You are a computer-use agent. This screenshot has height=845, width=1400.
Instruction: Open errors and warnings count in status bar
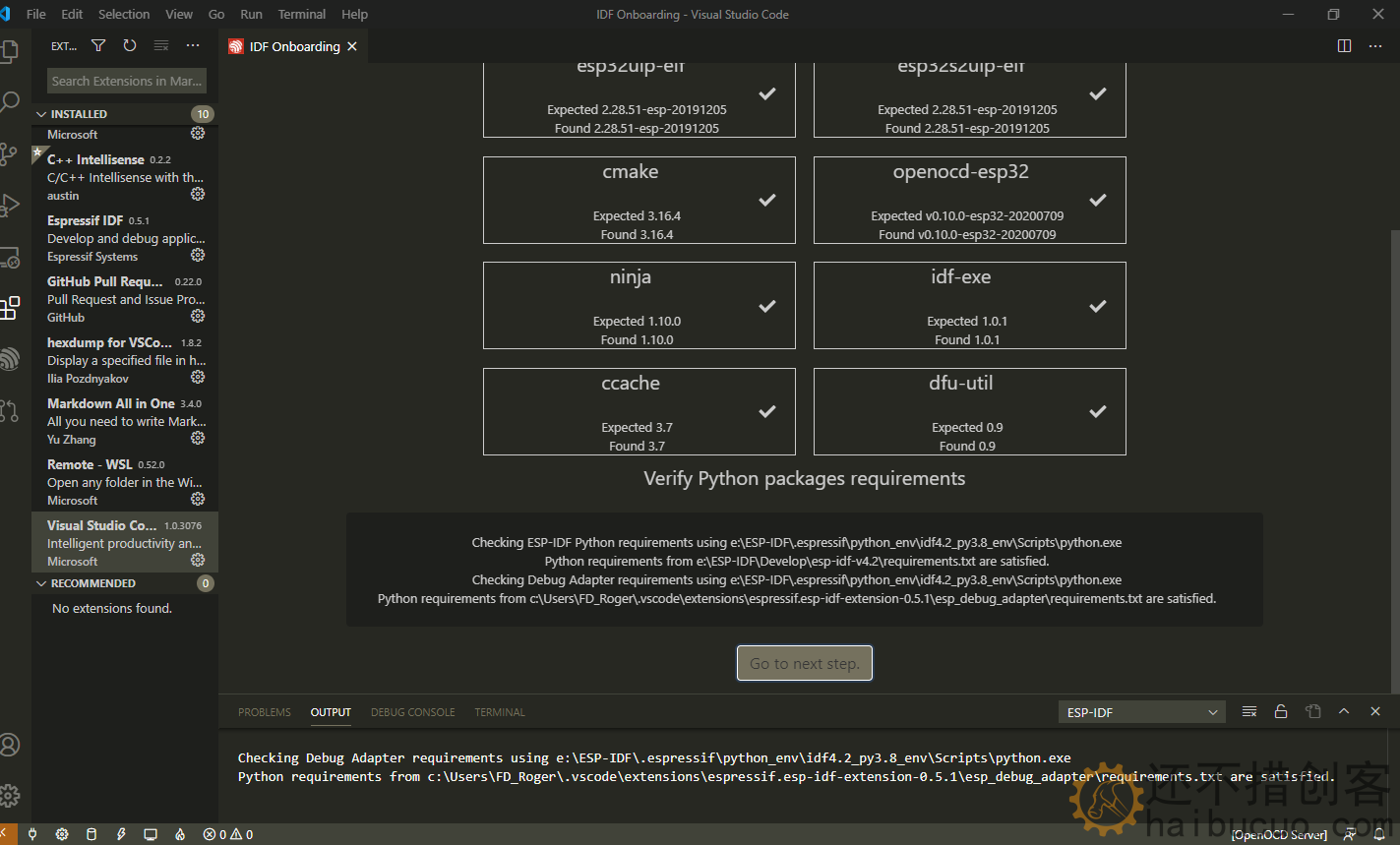click(228, 834)
